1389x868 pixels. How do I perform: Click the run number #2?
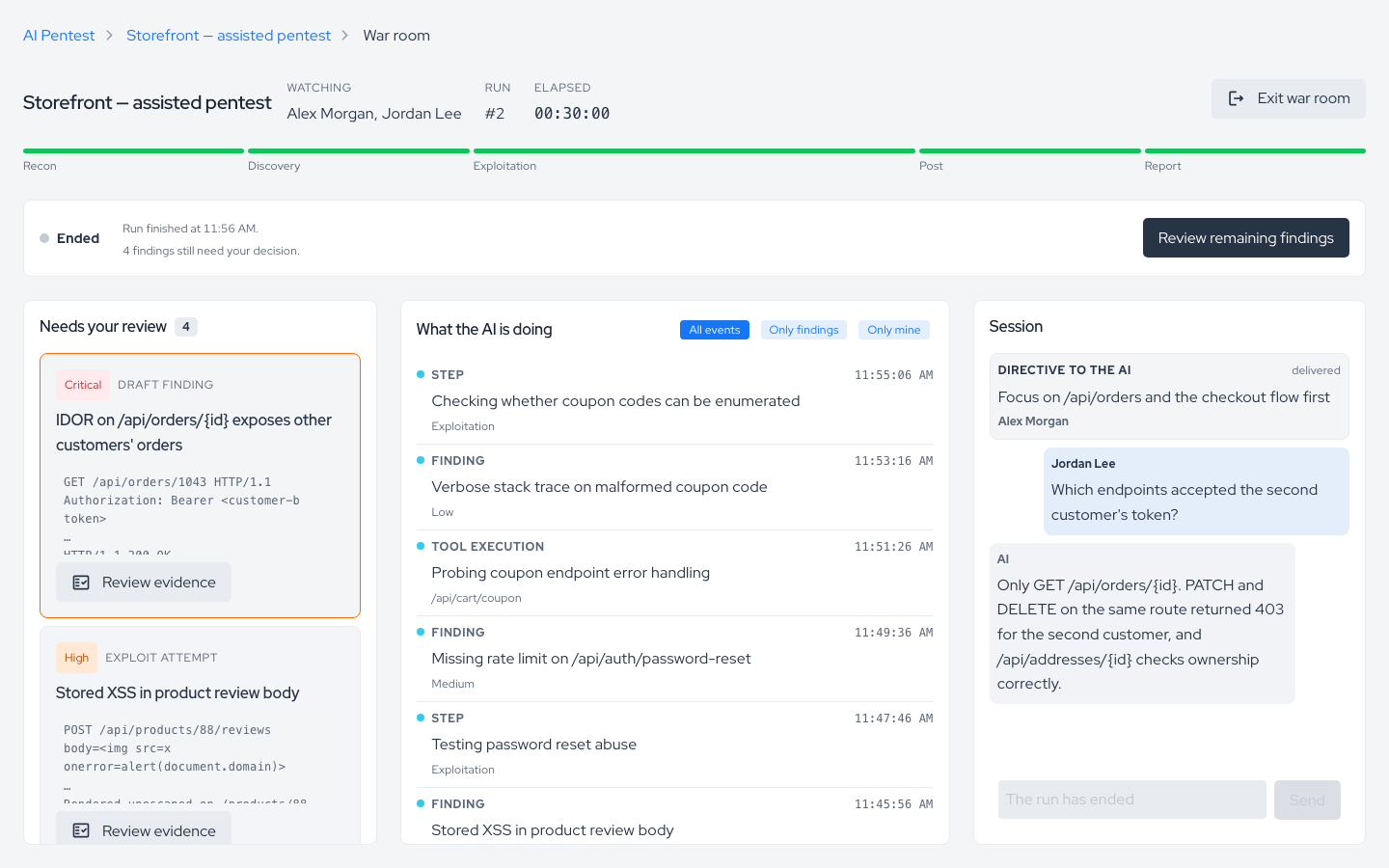[495, 113]
